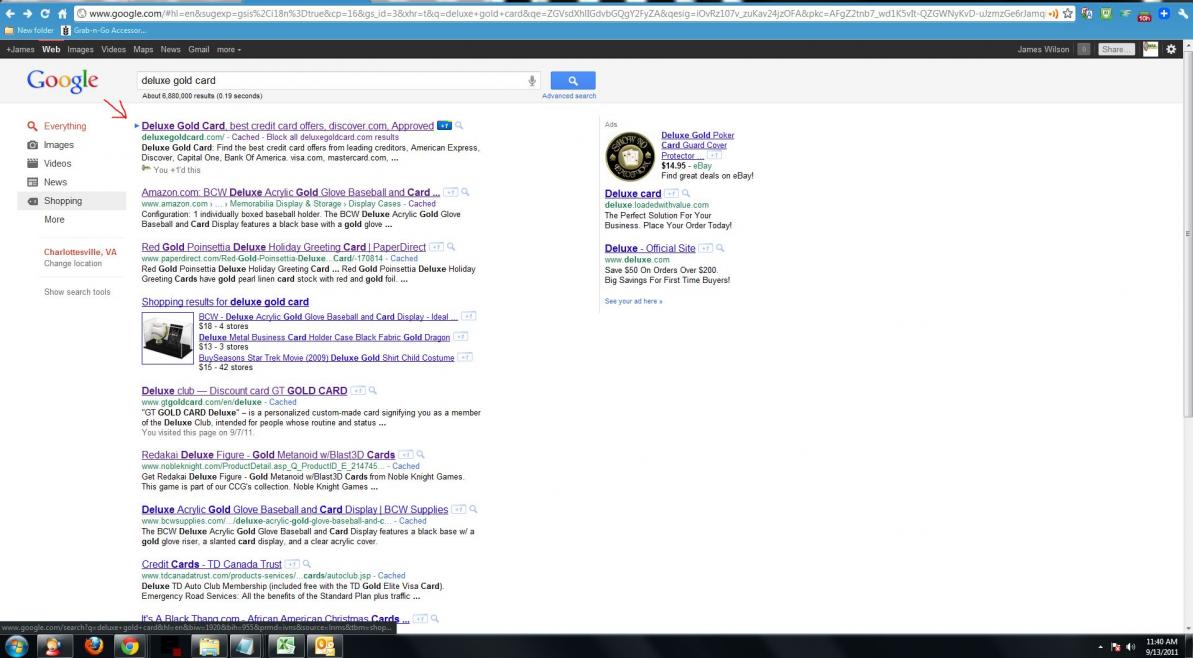Open the Deluxe Gold Card result link
Viewport: 1193px width, 658px height.
288,126
